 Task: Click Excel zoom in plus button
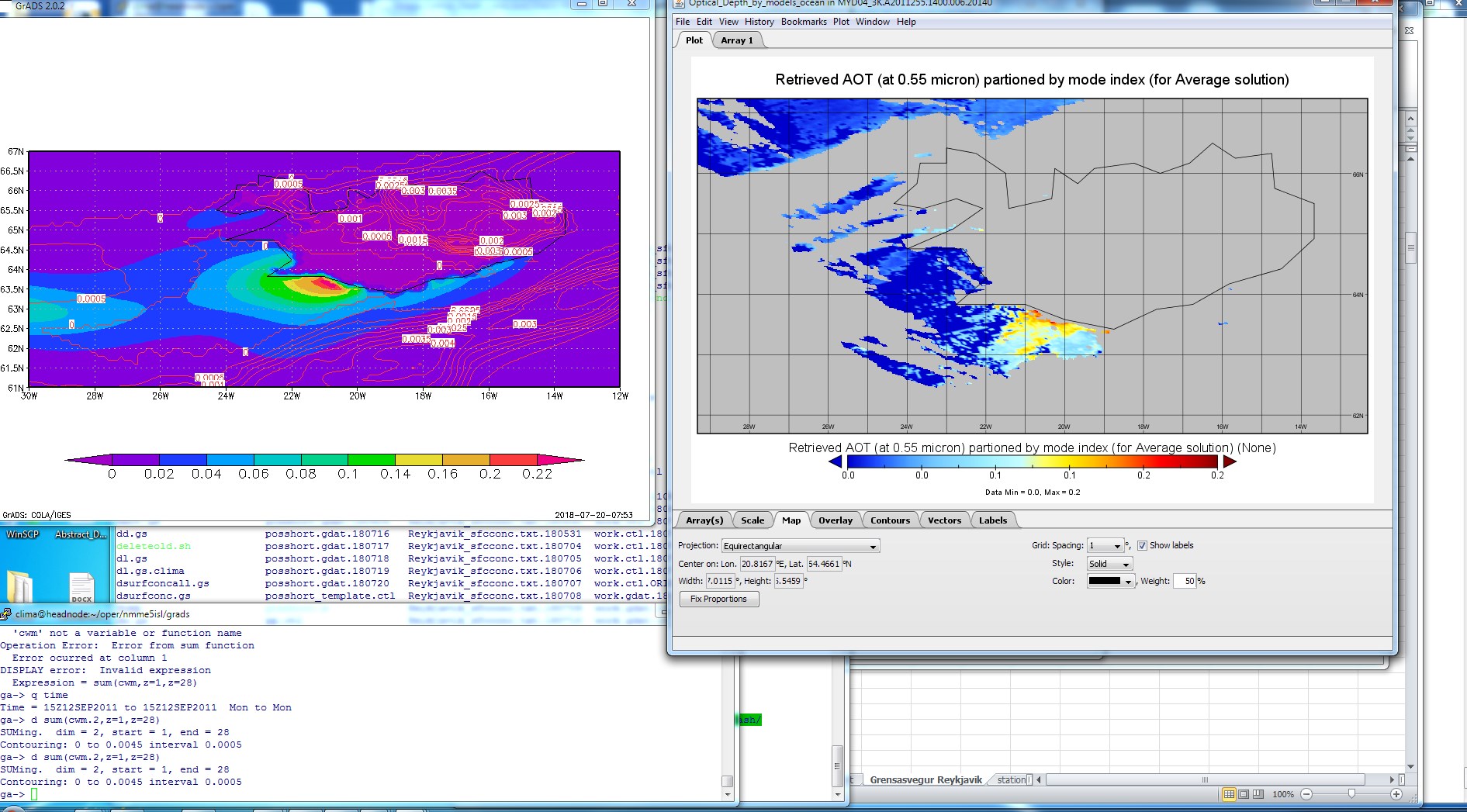click(x=1396, y=794)
